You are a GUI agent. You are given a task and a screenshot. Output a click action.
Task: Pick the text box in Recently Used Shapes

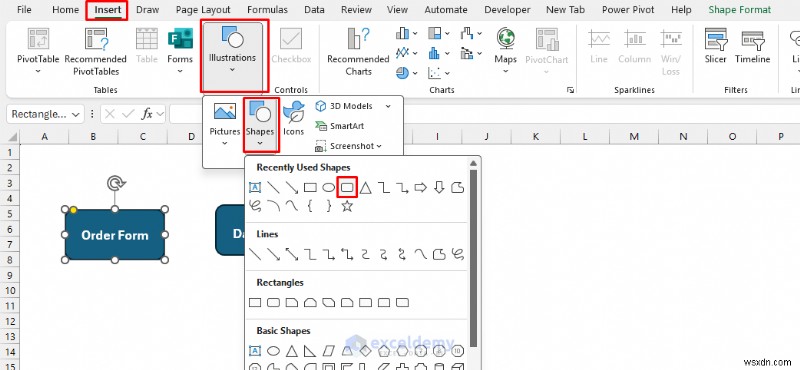[255, 188]
